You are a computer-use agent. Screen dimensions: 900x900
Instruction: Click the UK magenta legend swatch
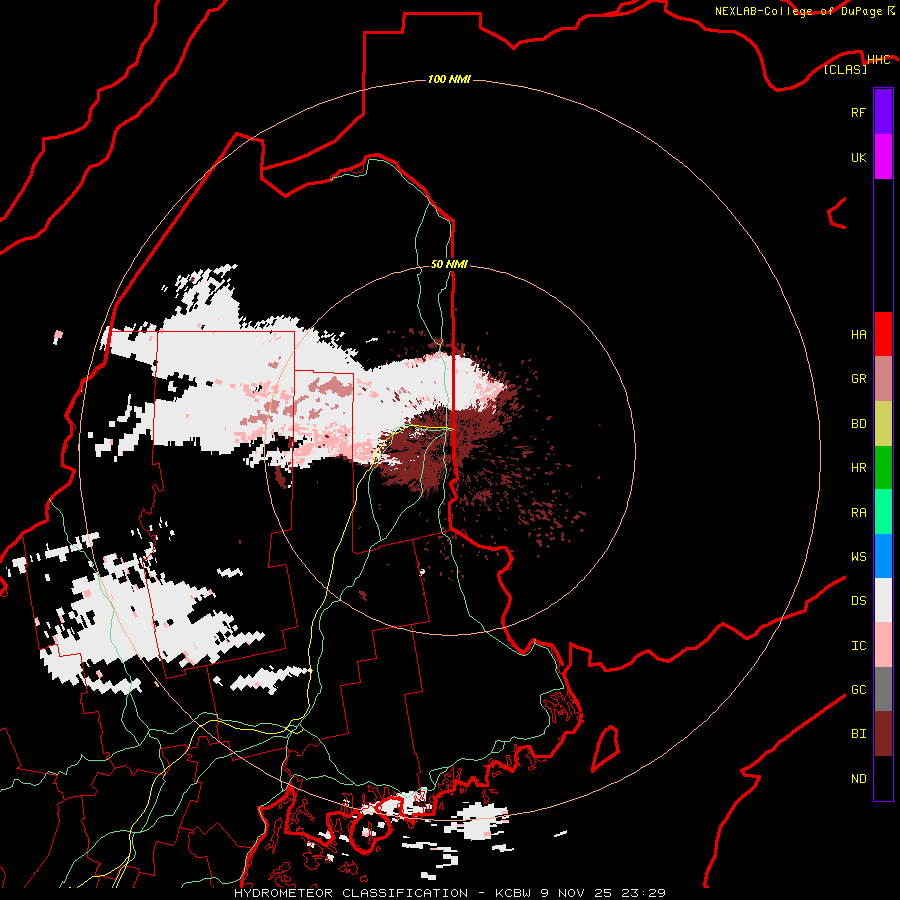883,157
